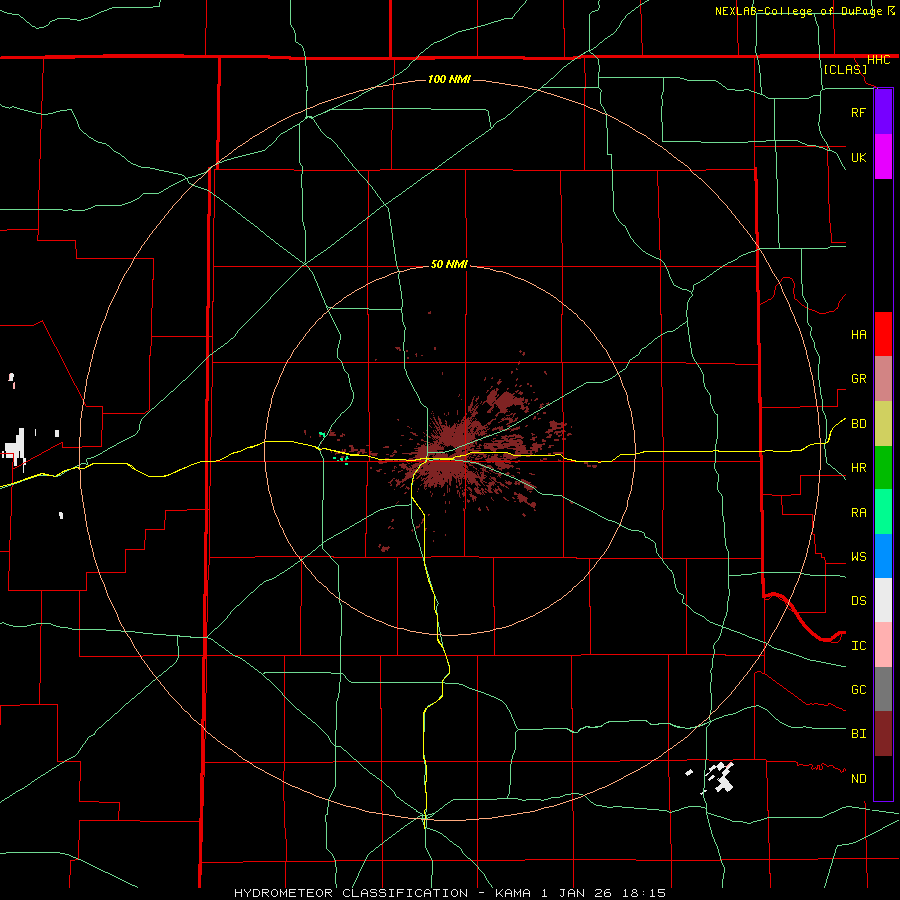Click the RF purple legend swatch

pos(883,112)
